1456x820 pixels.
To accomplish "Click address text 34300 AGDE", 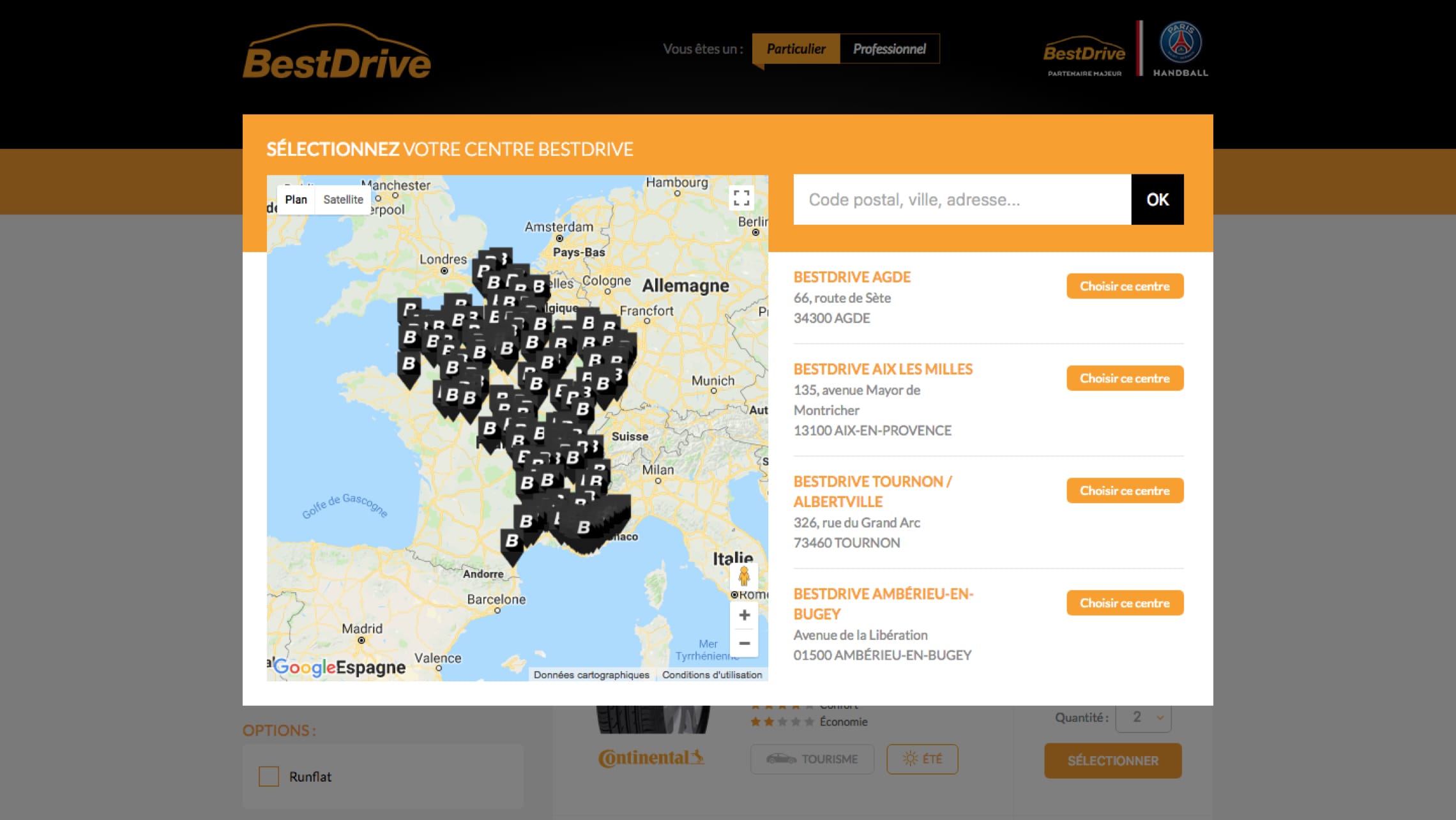I will [x=831, y=318].
